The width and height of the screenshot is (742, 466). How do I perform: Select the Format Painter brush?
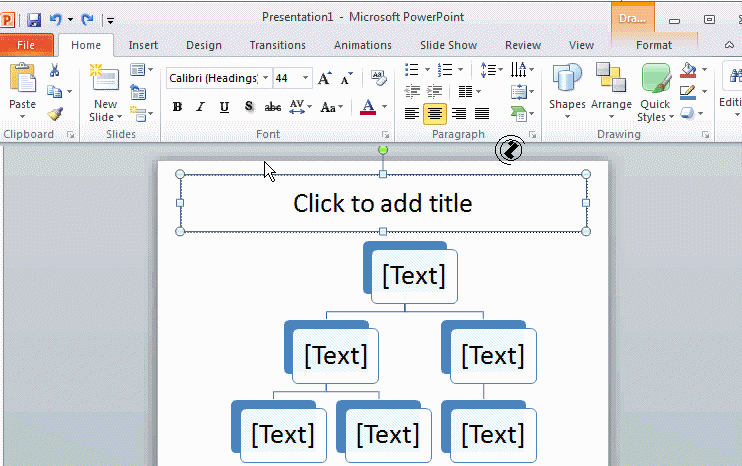pos(55,114)
